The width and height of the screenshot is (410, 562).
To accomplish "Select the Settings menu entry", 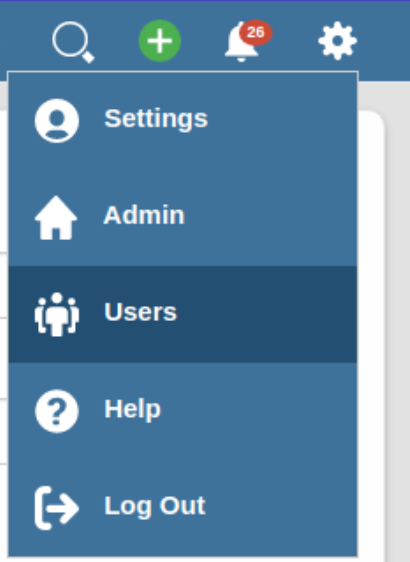I will 183,121.
